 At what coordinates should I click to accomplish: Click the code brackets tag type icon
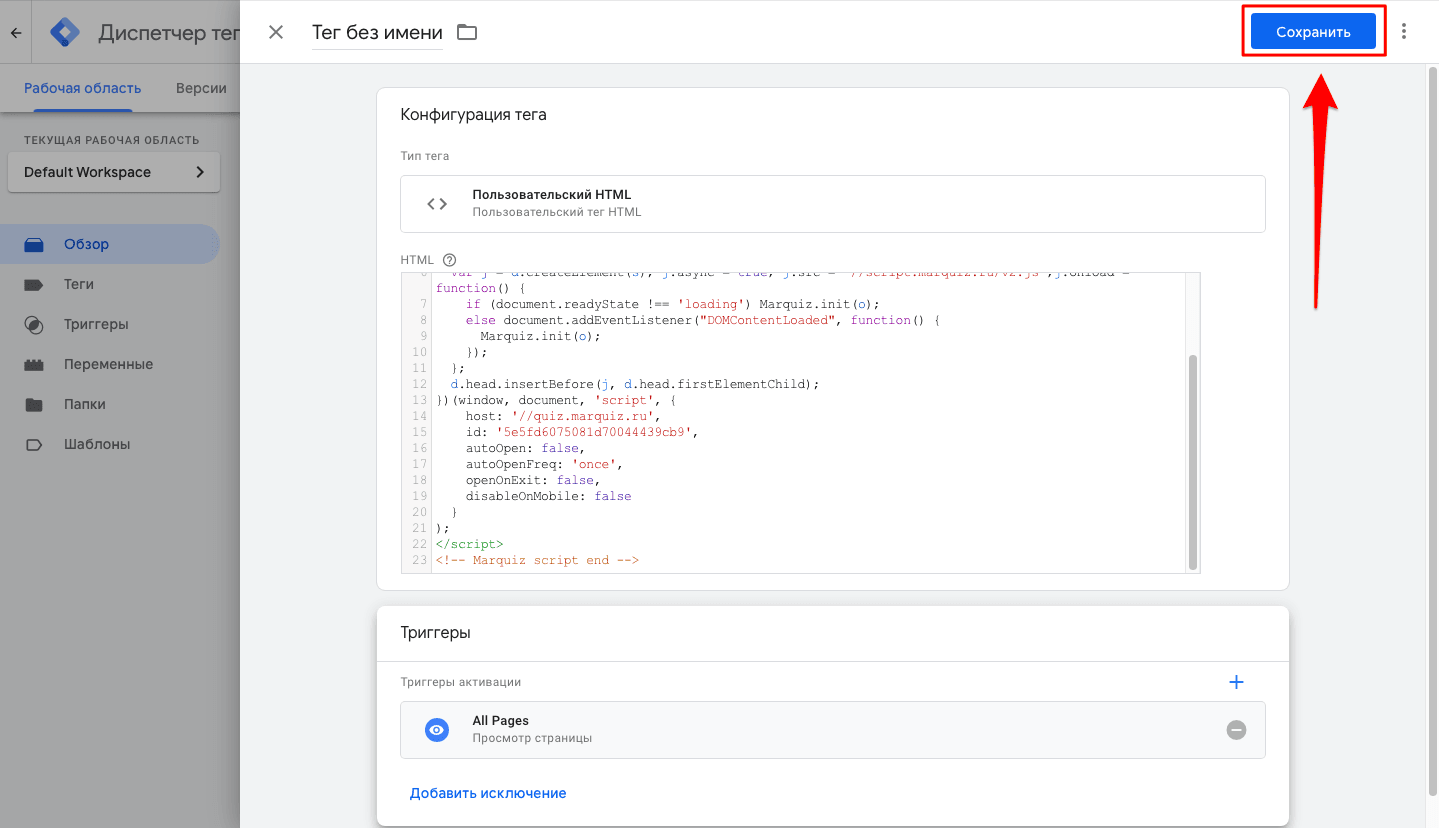pos(437,204)
